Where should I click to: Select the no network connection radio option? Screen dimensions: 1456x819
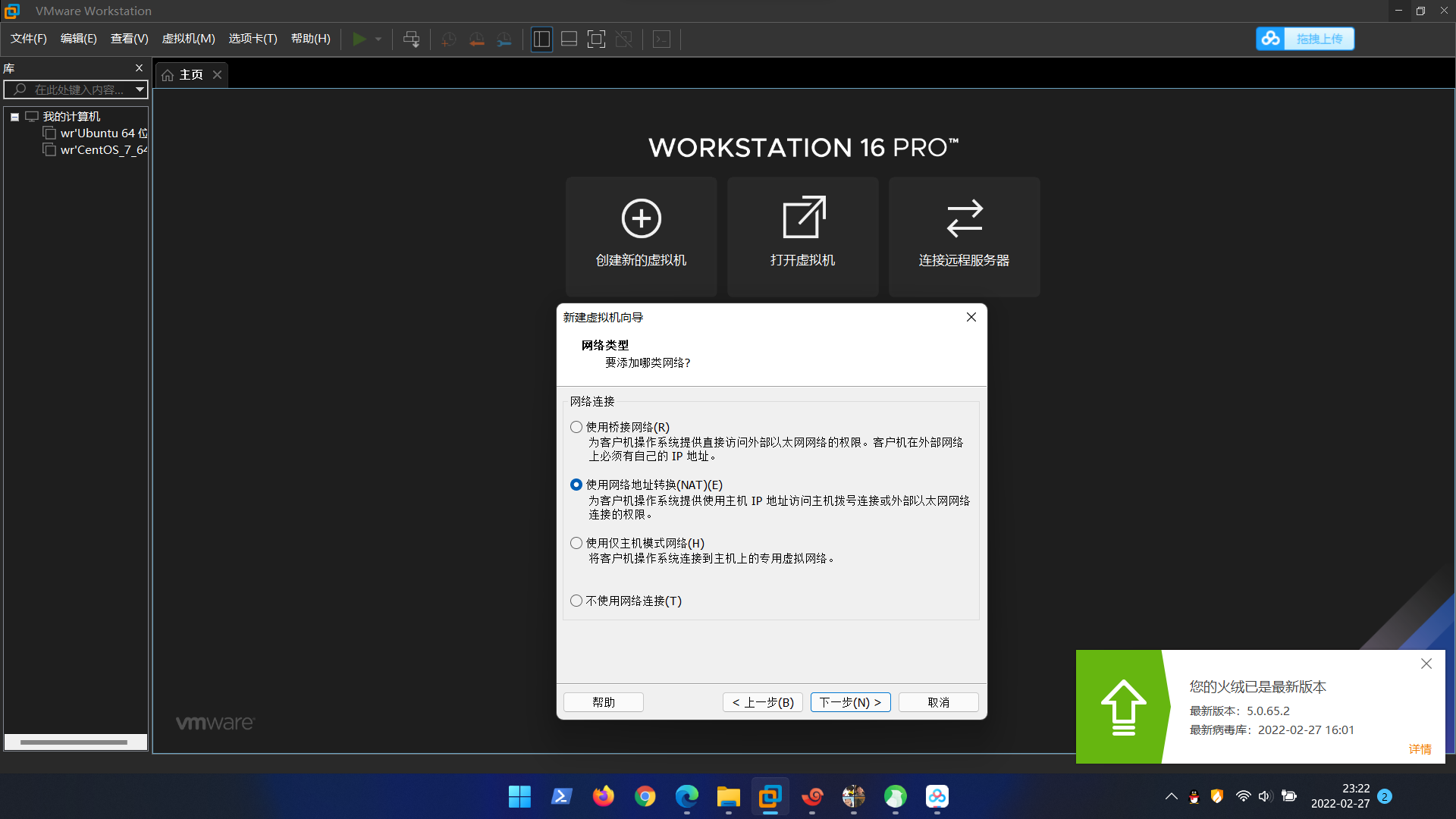(x=576, y=601)
